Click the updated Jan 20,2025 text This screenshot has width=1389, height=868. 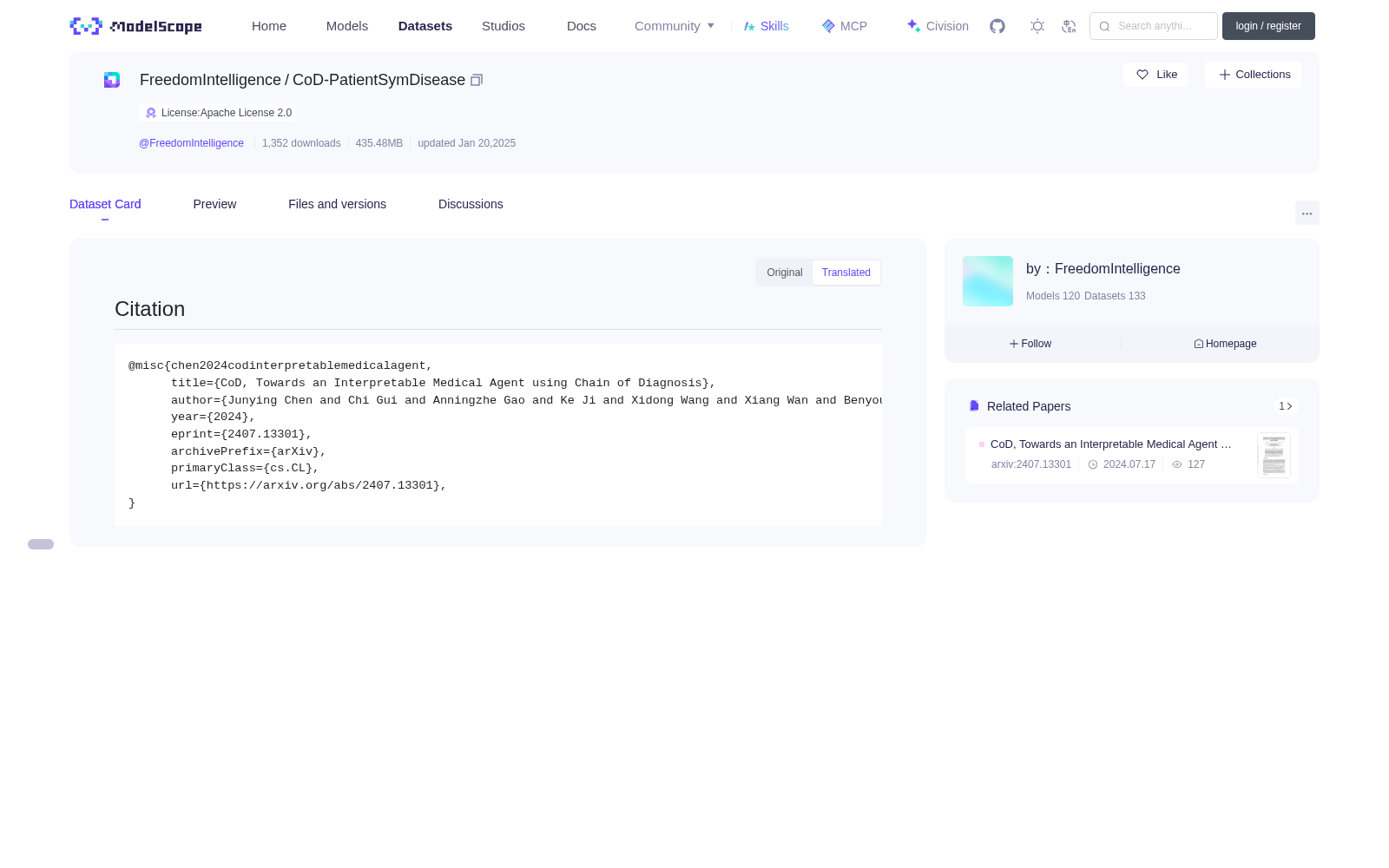pyautogui.click(x=466, y=143)
